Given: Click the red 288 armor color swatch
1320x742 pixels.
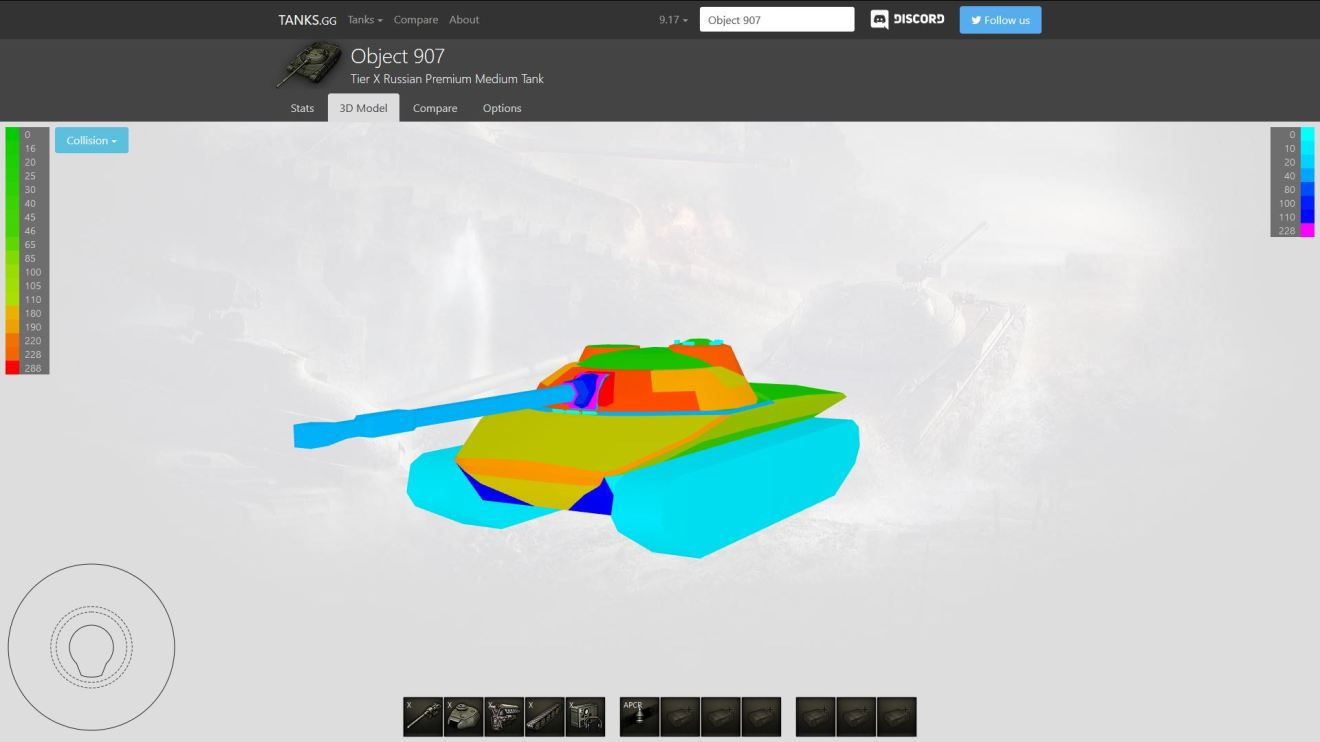Looking at the screenshot, I should [x=12, y=368].
